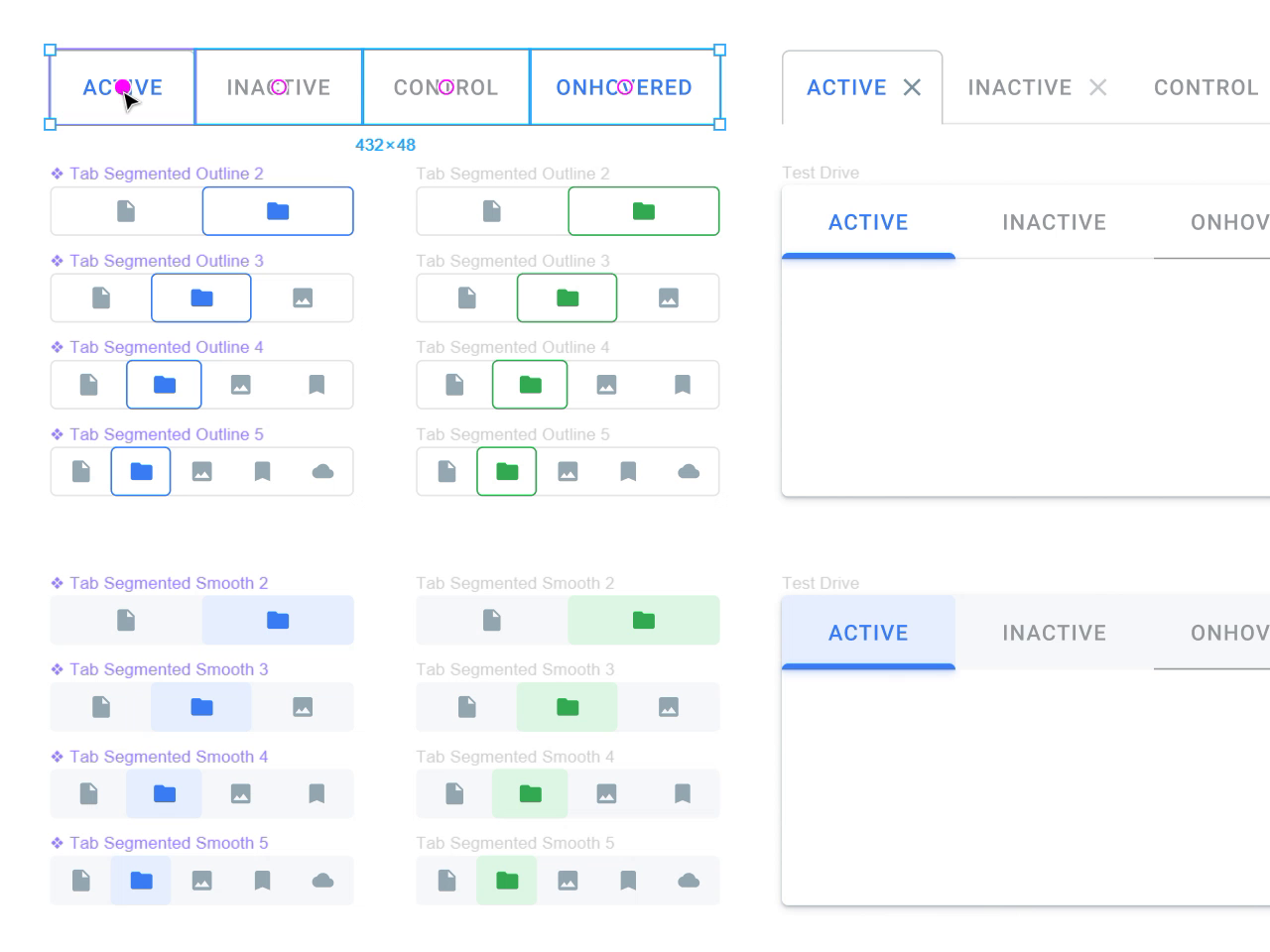
Task: Click bookmark icon in blue Tab Segmented Outline 4
Action: (x=317, y=385)
